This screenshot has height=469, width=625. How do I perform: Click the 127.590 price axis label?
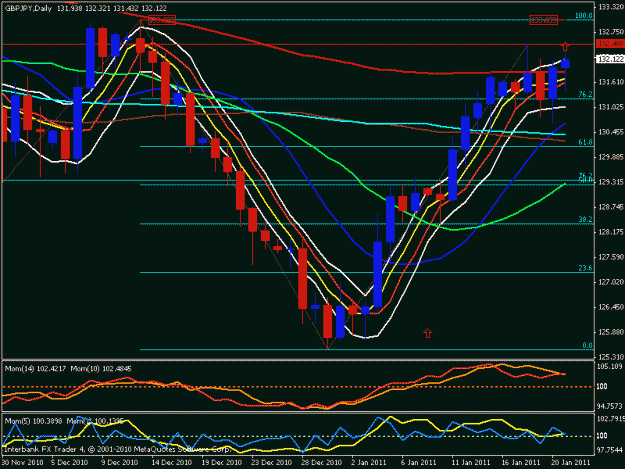pos(611,257)
